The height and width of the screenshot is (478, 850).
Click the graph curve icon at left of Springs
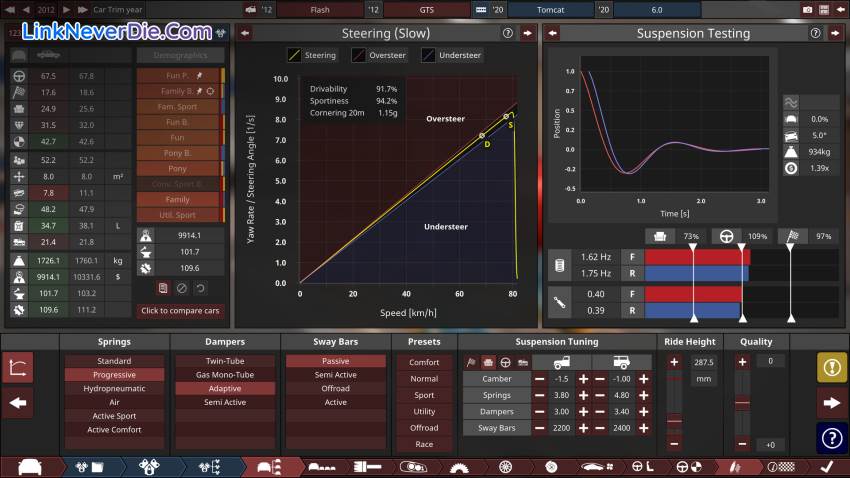(17, 368)
